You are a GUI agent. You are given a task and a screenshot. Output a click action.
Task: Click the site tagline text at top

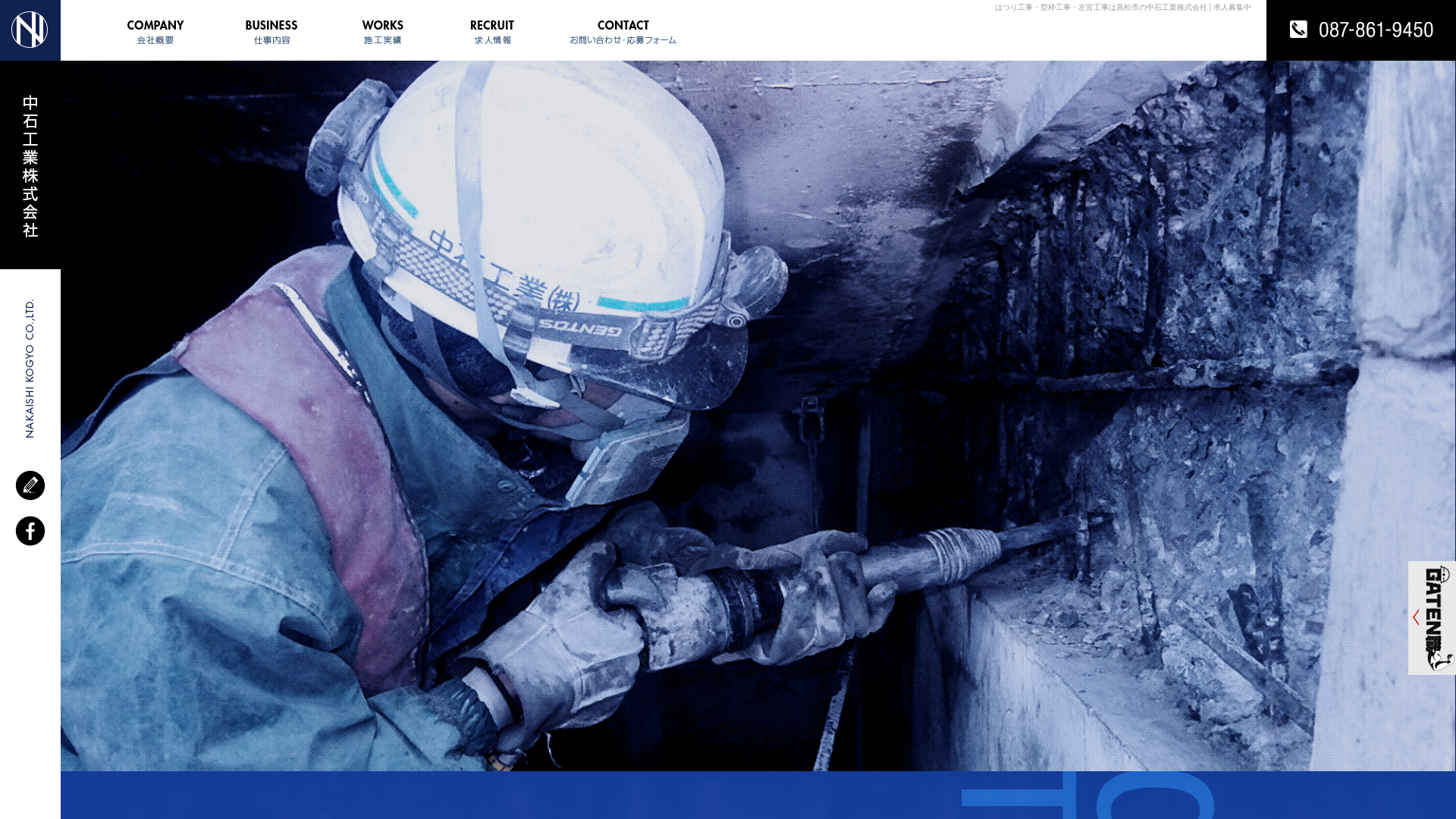click(x=1122, y=8)
